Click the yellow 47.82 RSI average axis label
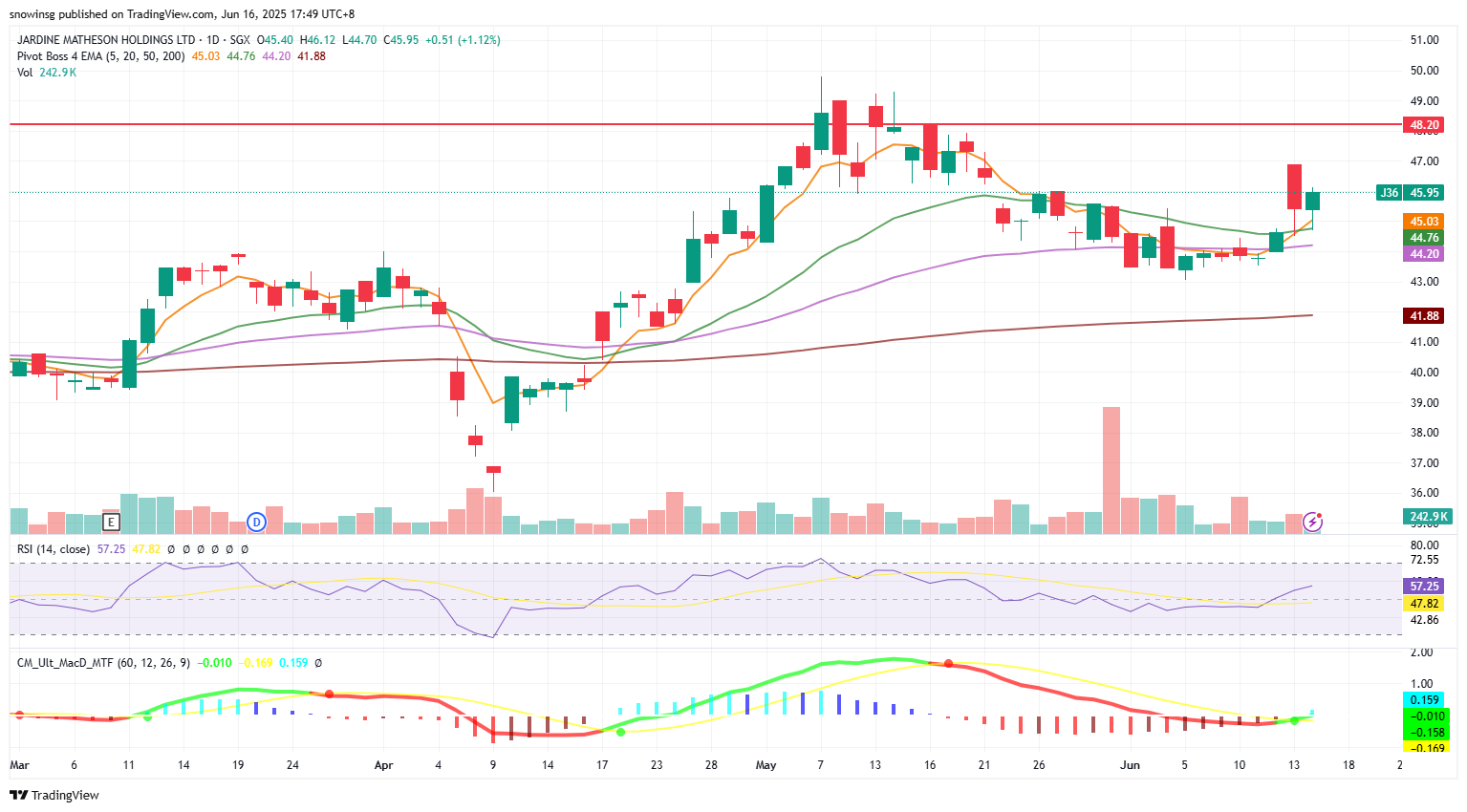 click(1424, 604)
